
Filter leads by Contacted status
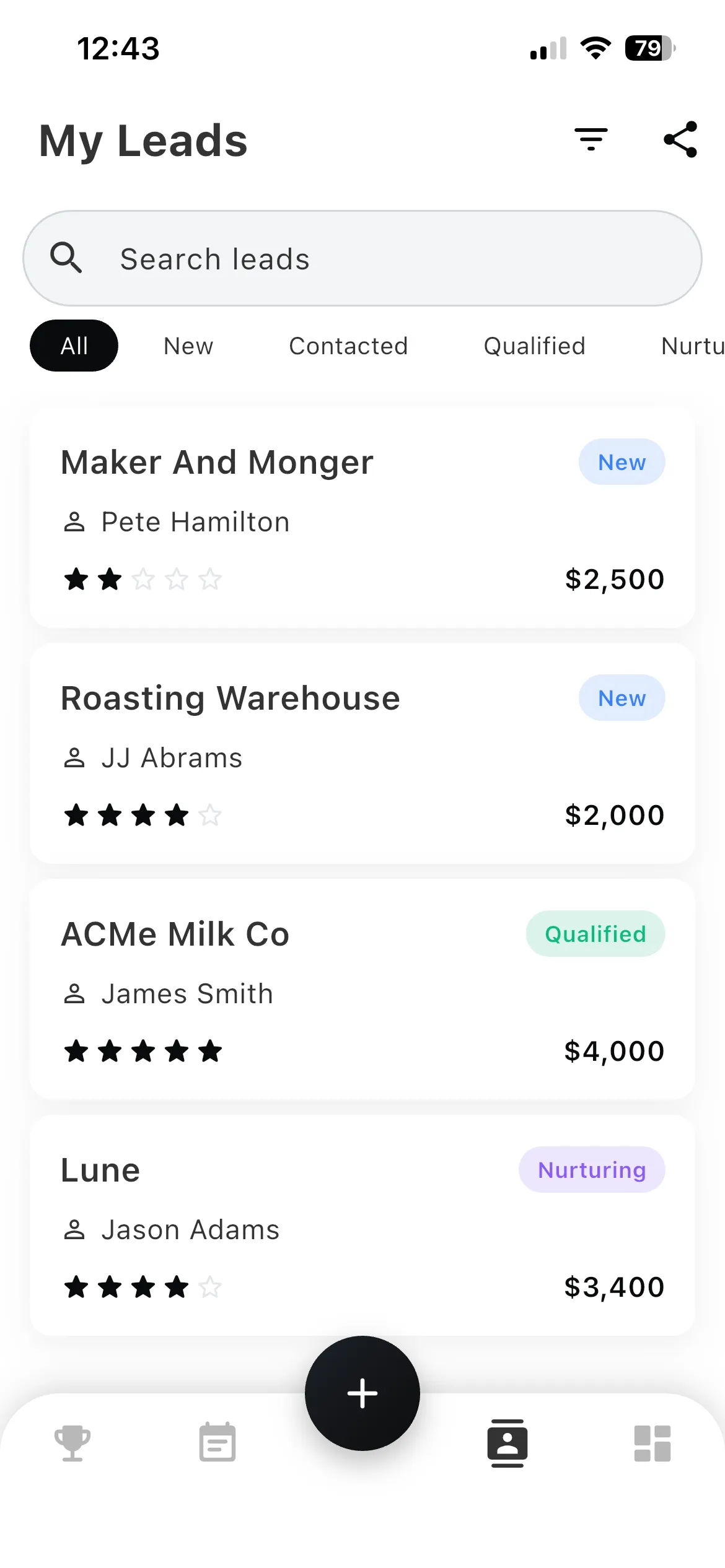348,346
